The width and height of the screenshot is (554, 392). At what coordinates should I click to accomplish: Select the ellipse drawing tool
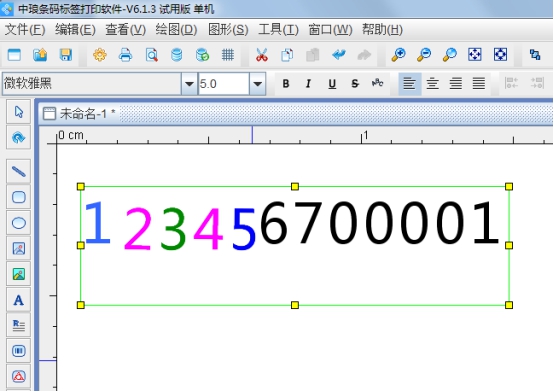(x=18, y=223)
